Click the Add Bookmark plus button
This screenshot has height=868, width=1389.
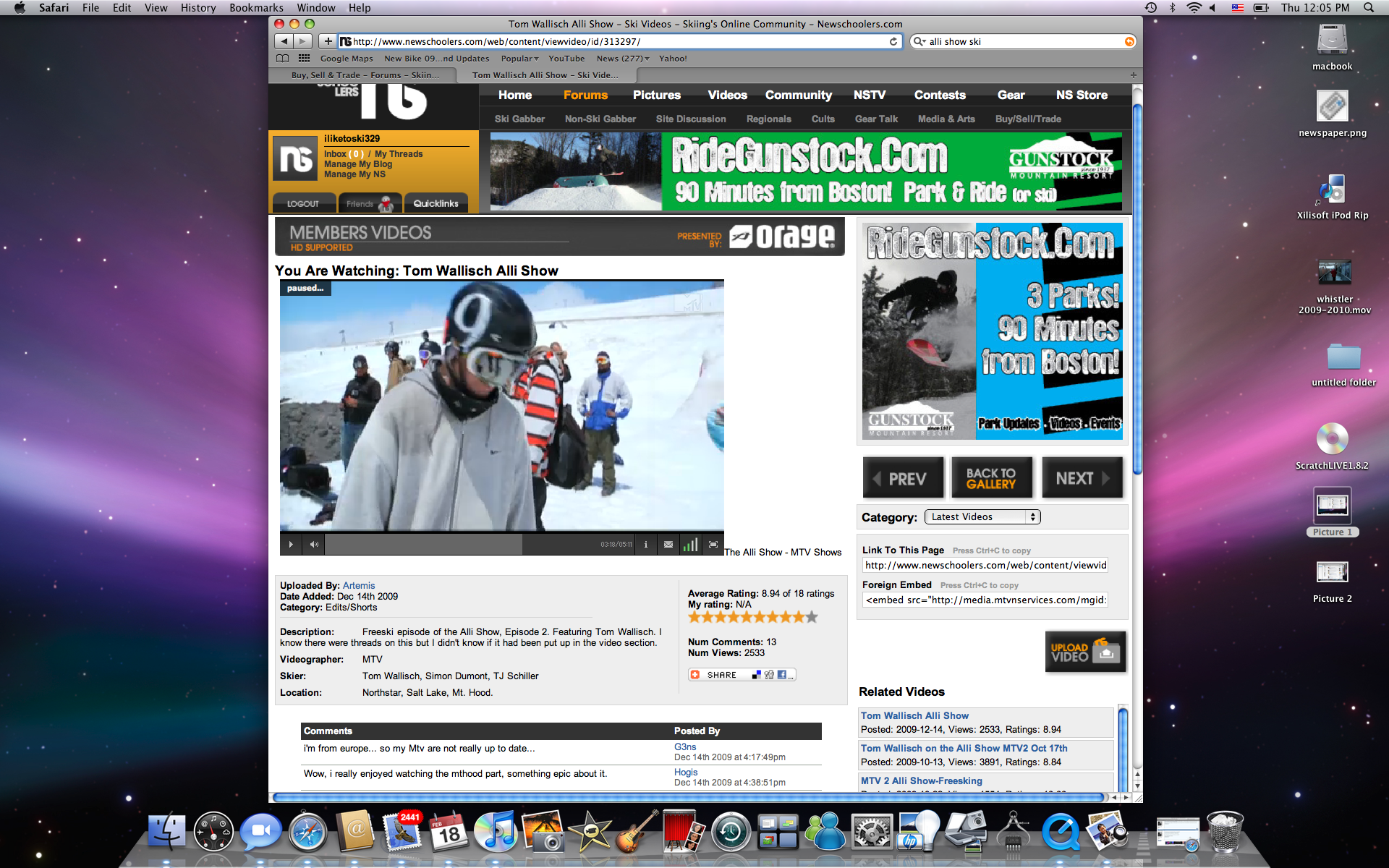[x=328, y=42]
